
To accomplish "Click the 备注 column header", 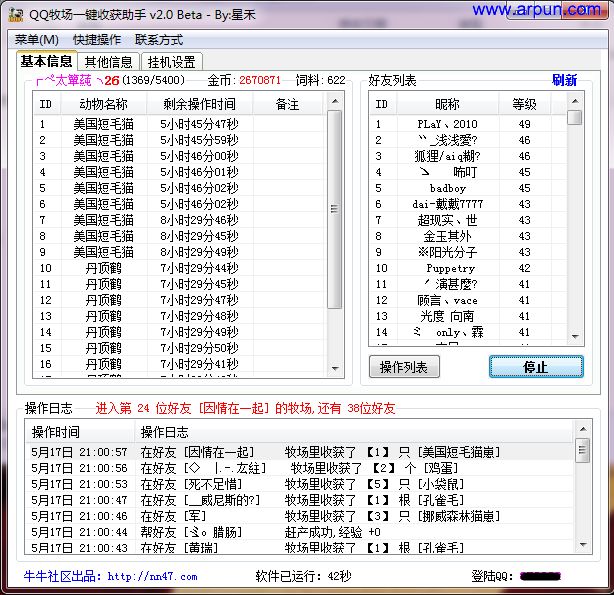I will pos(287,104).
